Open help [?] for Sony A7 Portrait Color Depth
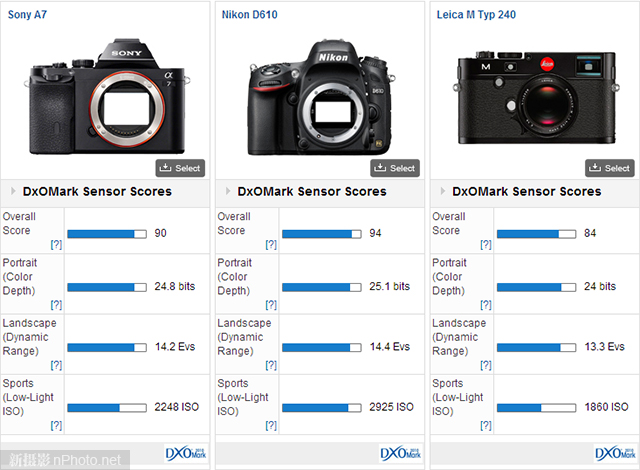The image size is (640, 470). pyautogui.click(x=56, y=305)
